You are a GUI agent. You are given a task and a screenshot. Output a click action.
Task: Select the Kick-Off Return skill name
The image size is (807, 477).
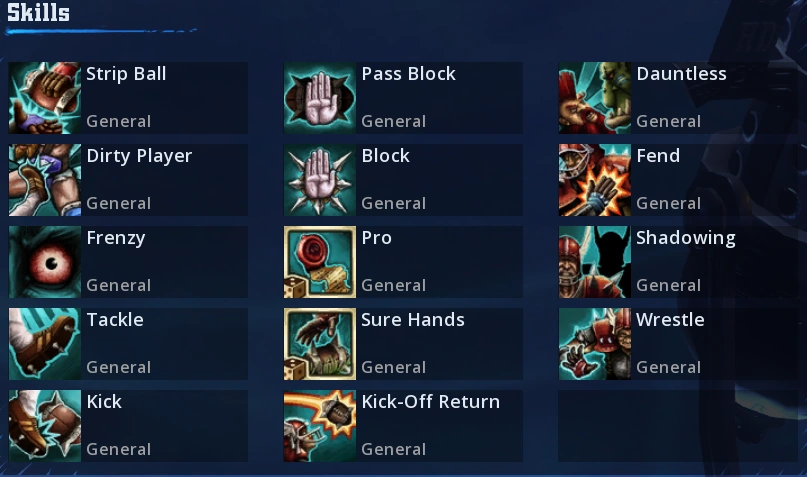coord(430,401)
